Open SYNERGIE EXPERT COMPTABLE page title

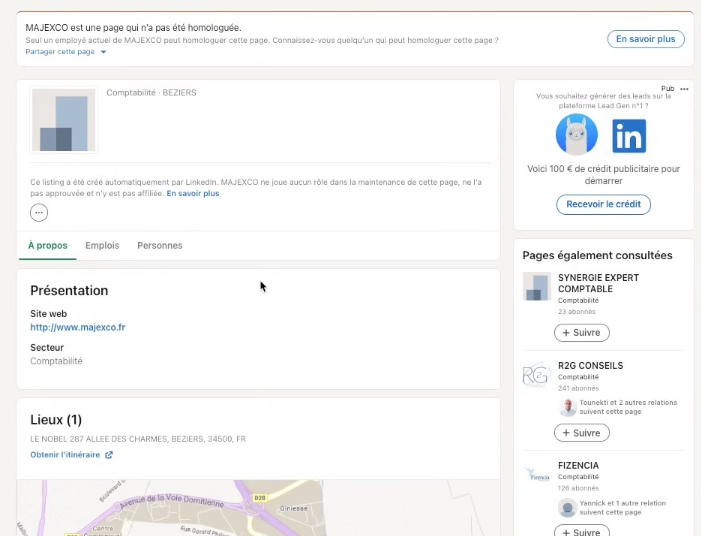[x=598, y=283]
